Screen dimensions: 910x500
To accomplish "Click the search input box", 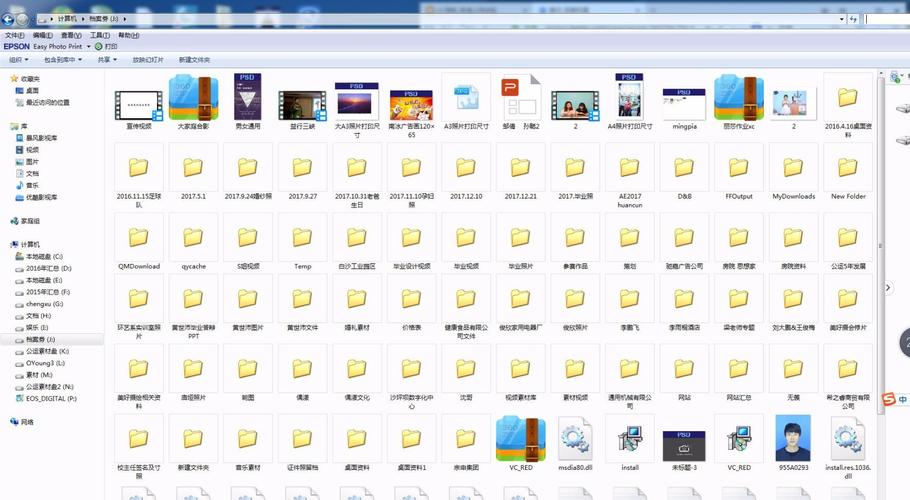I will coord(887,19).
